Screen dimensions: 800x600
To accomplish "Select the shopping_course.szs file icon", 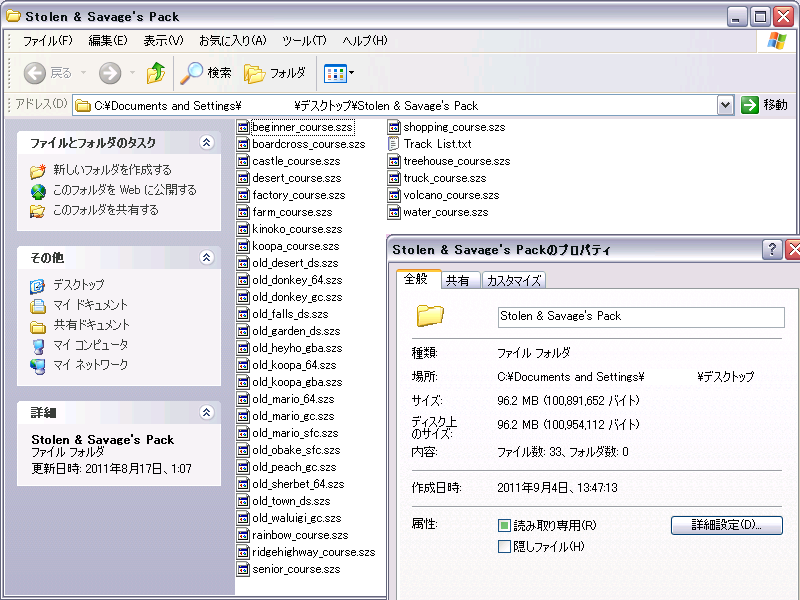I will click(x=393, y=127).
